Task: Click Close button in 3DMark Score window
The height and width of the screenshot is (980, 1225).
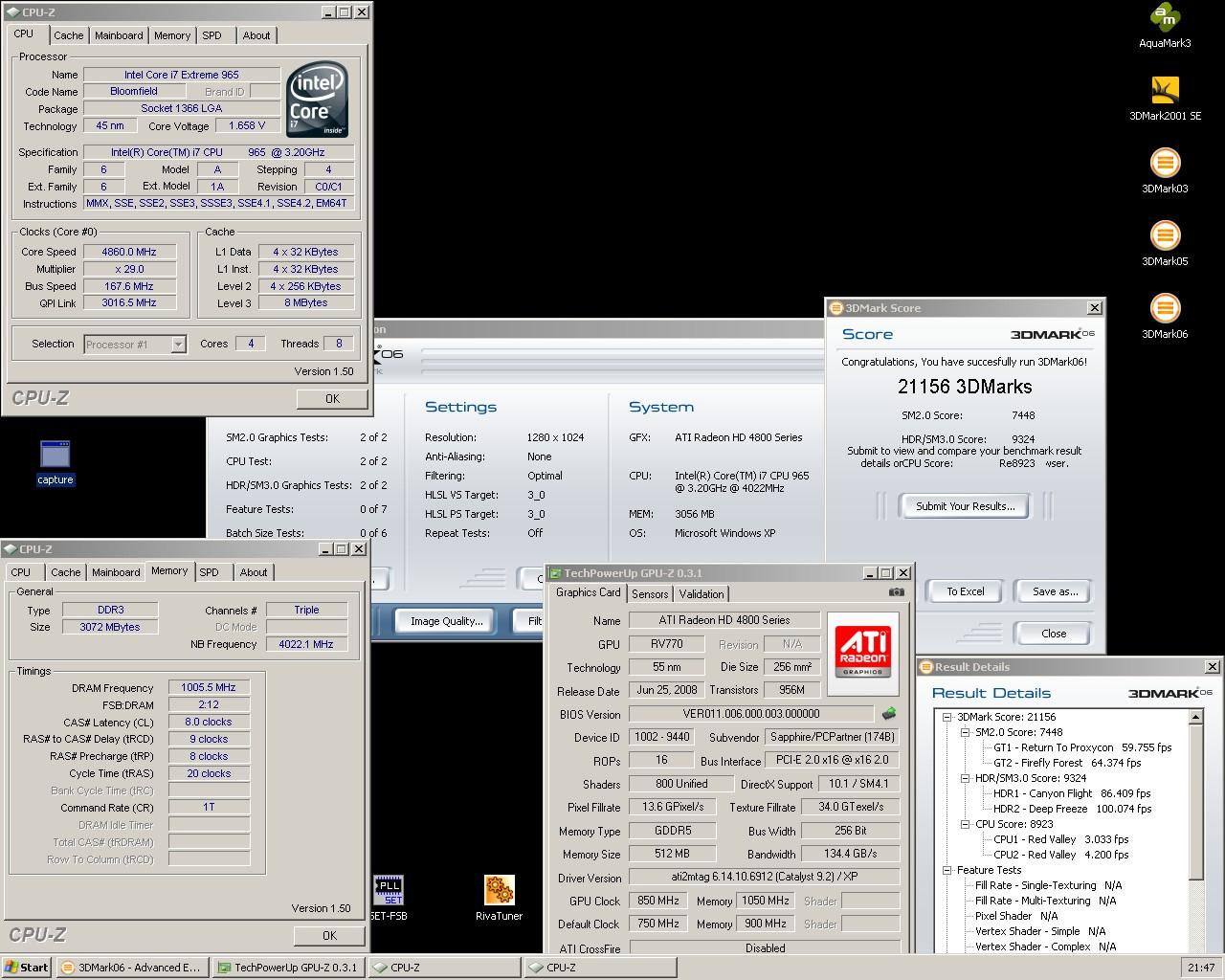Action: 1054,634
